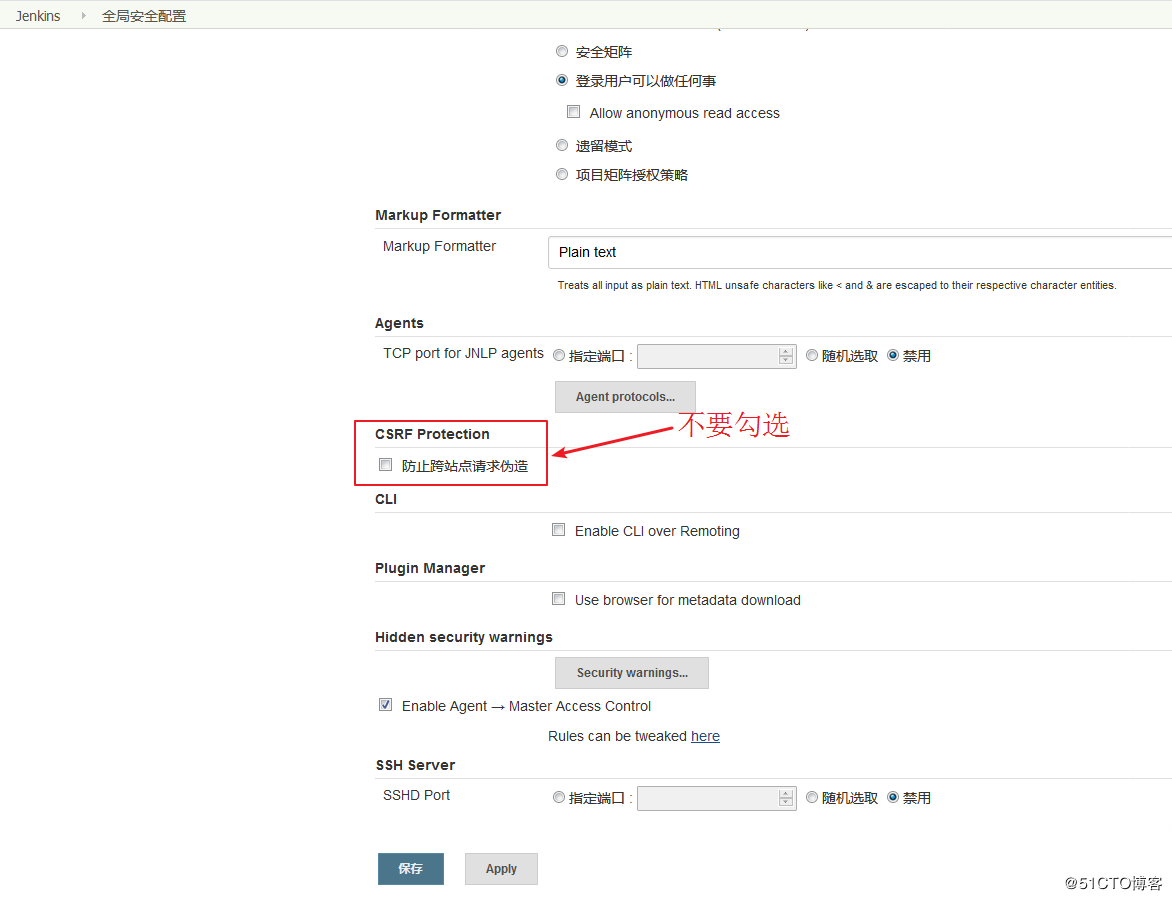Open the Jenkins breadcrumb link
Screen dimensions: 1172x900
(37, 16)
